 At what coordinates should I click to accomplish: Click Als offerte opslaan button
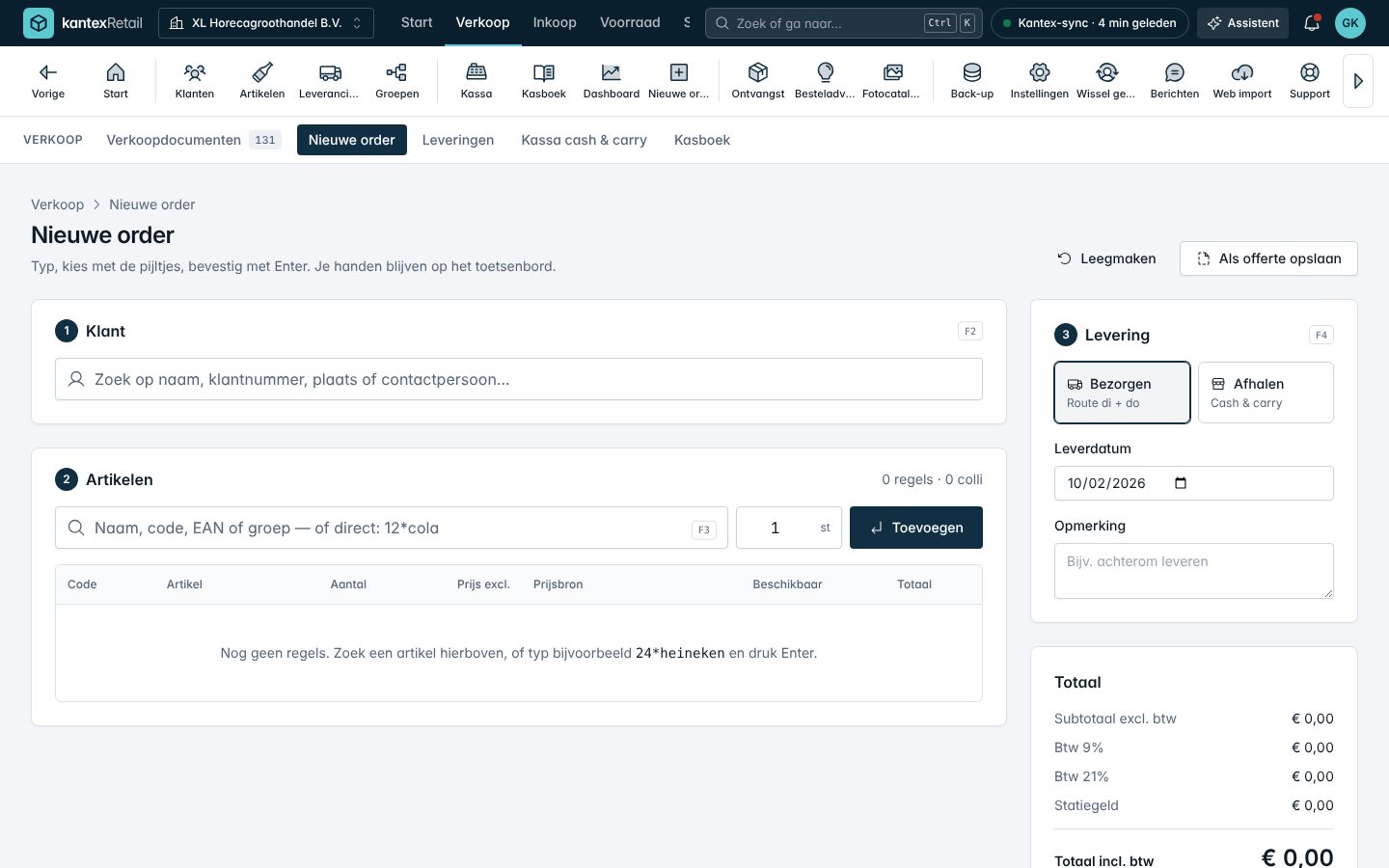click(x=1268, y=258)
